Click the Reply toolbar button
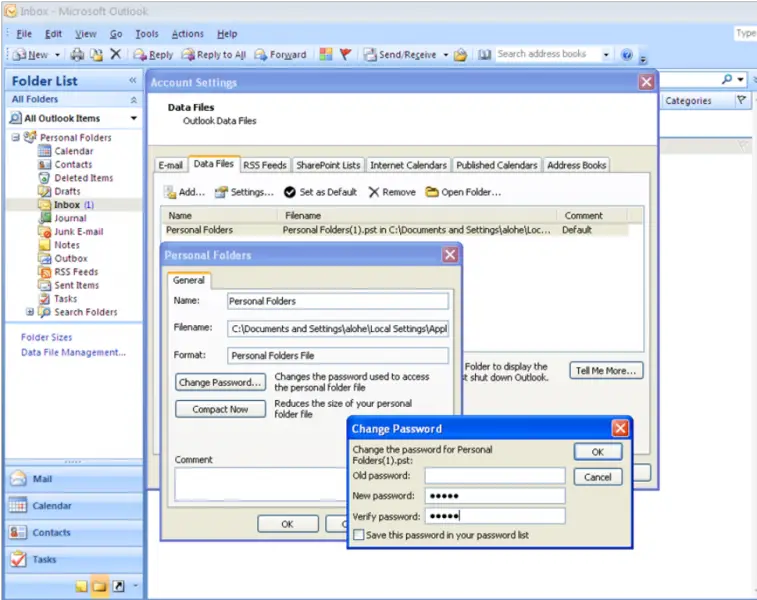The image size is (757, 600). tap(153, 55)
